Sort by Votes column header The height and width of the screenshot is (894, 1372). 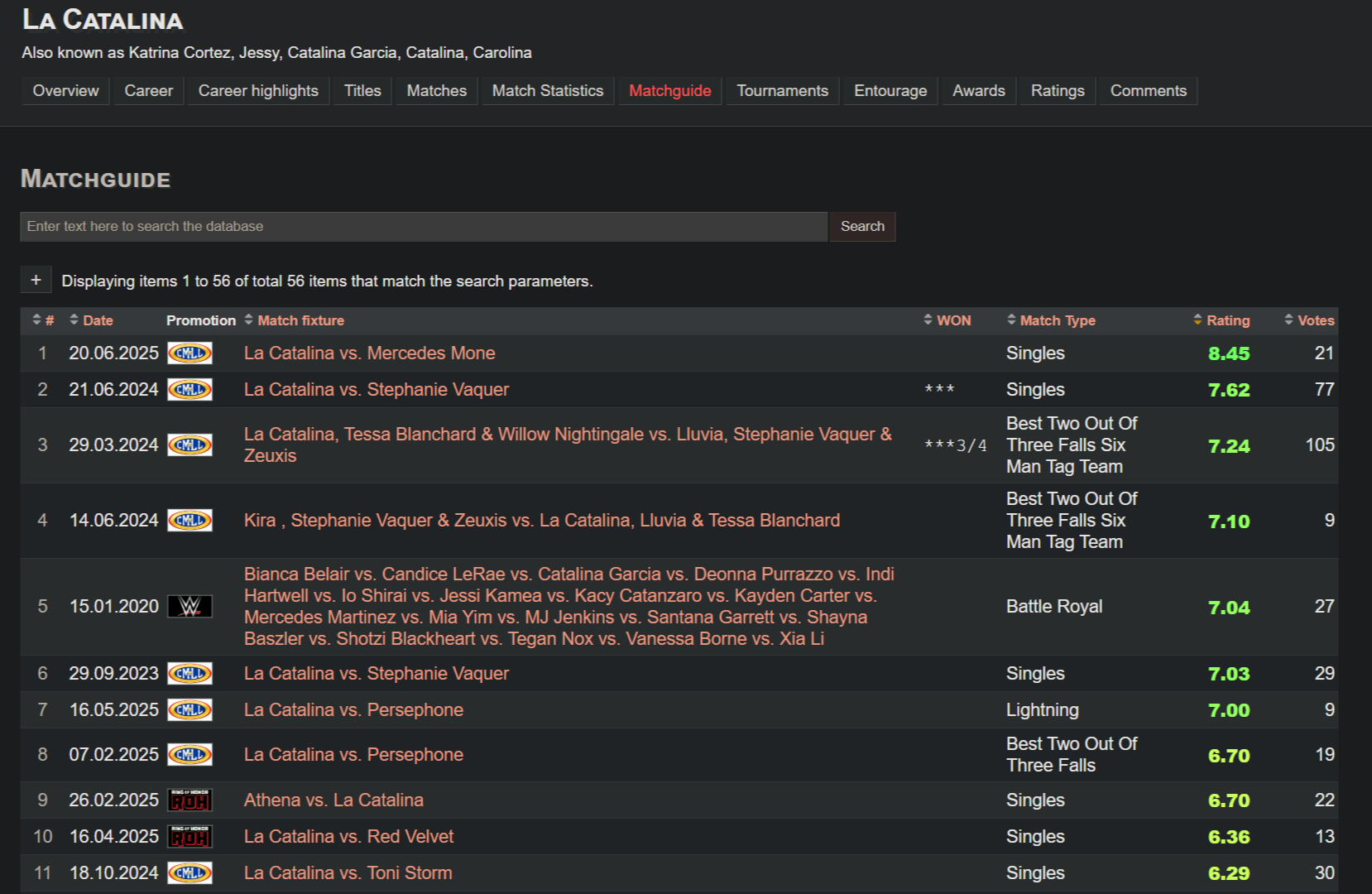click(x=1309, y=320)
